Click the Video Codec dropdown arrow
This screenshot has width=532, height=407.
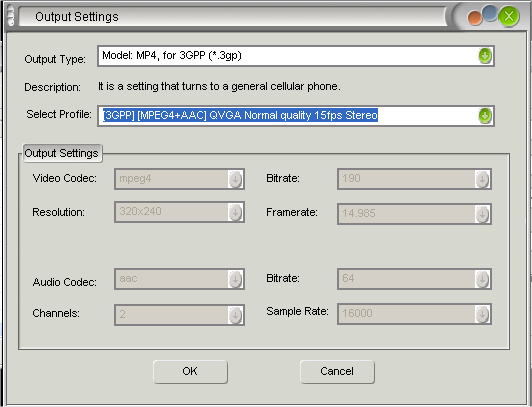tap(235, 179)
